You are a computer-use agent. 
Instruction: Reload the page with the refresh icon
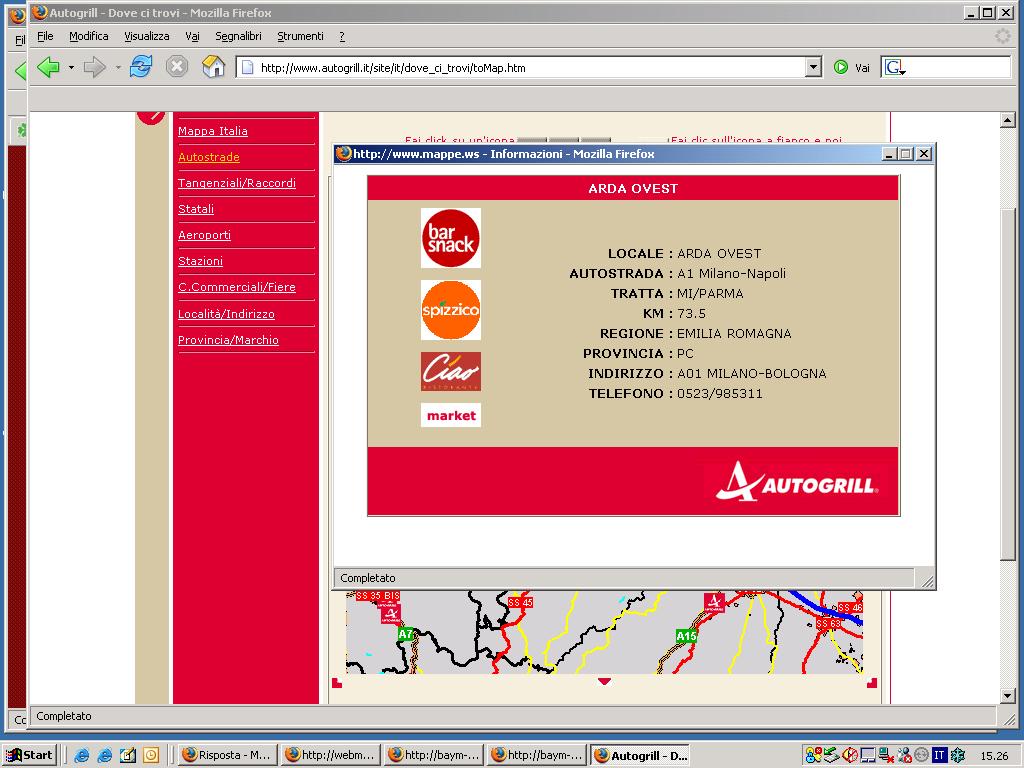140,67
